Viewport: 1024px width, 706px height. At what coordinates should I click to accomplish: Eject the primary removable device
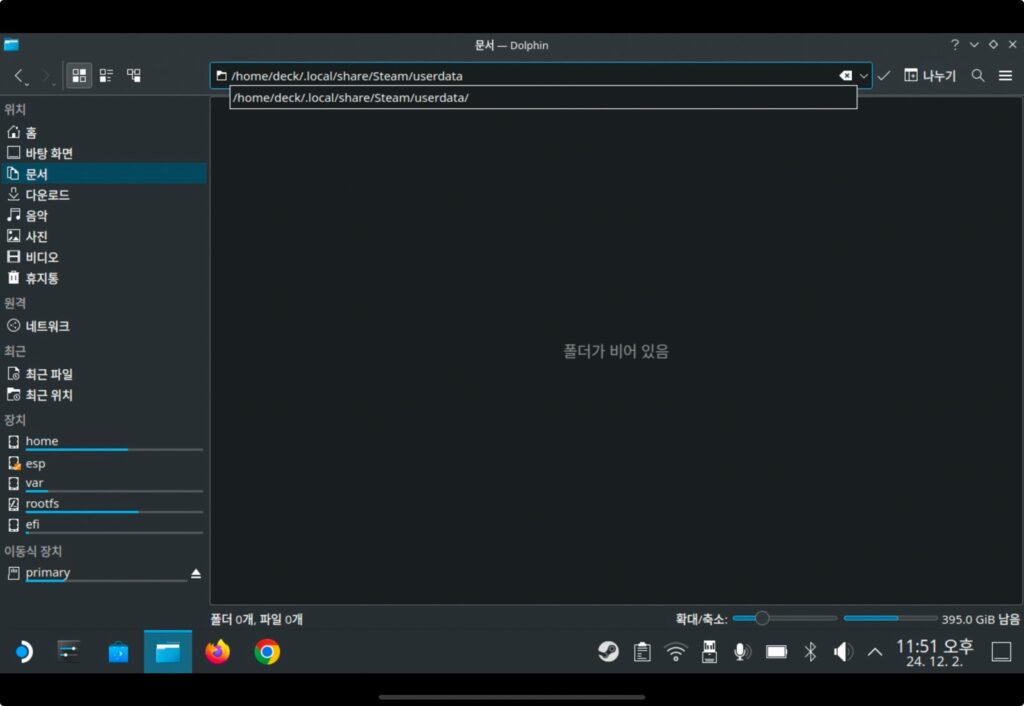pyautogui.click(x=196, y=573)
